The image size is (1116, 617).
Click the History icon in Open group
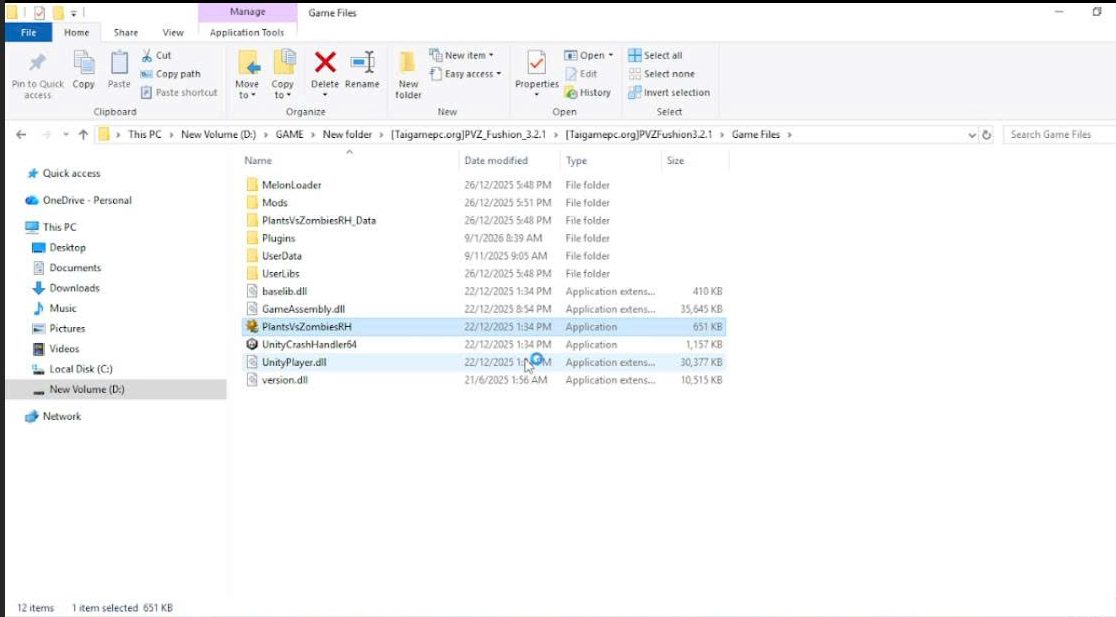(x=588, y=92)
